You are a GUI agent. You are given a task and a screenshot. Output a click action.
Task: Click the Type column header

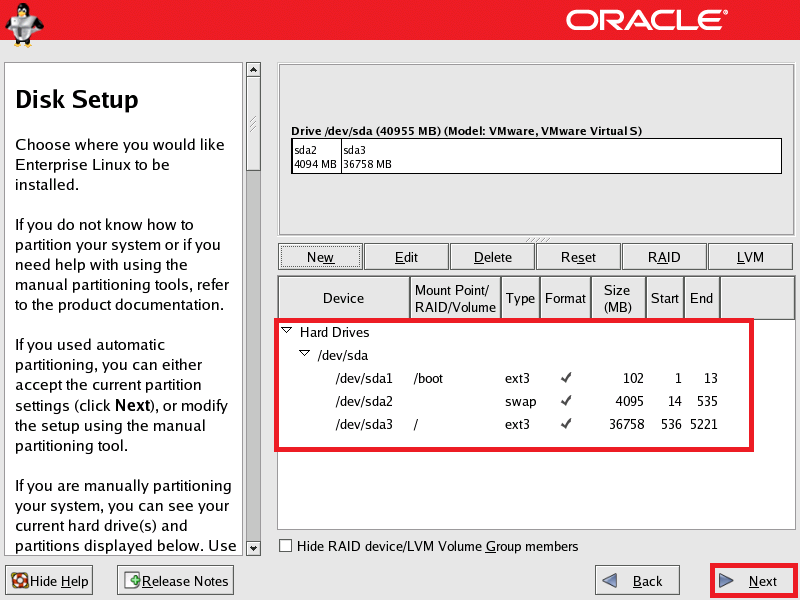click(x=520, y=298)
